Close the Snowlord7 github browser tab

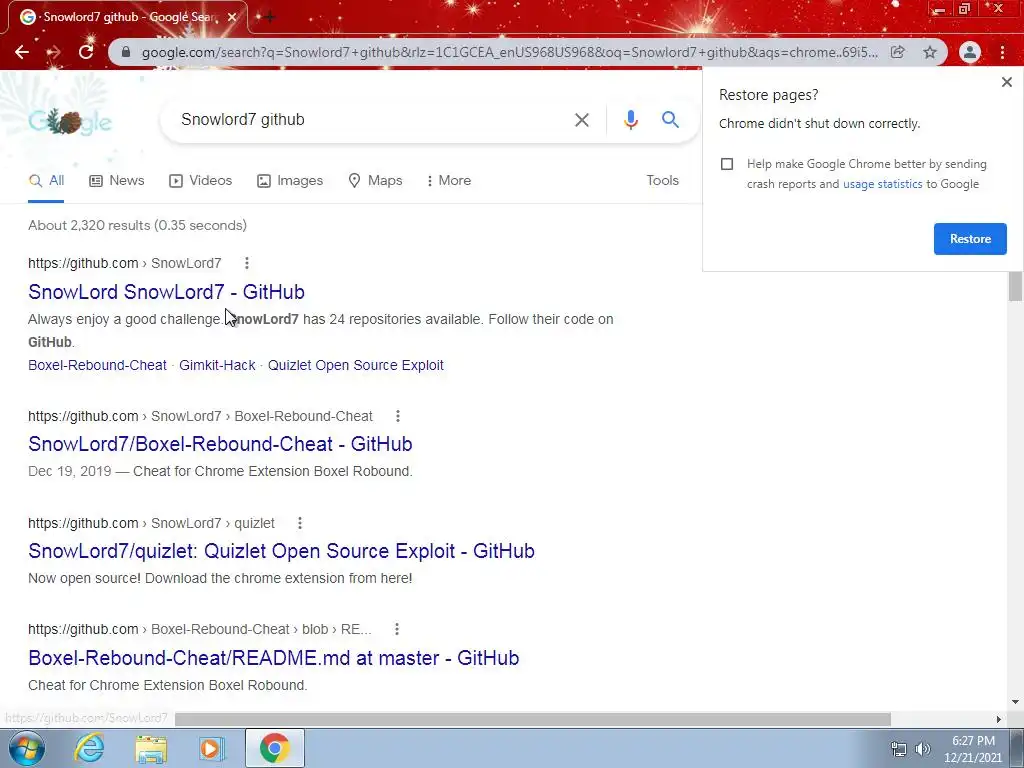click(232, 17)
